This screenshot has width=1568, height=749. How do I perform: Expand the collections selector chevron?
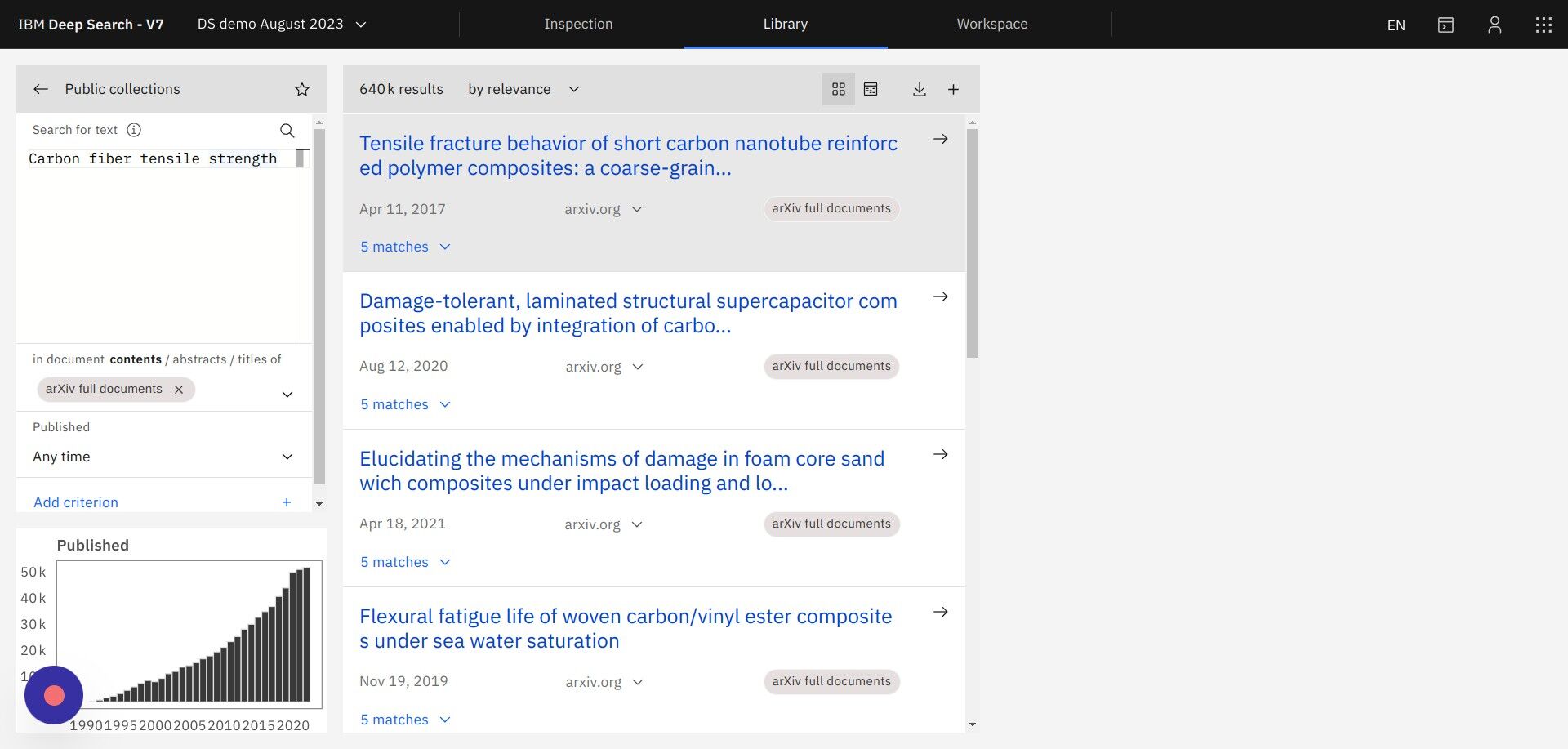coord(287,395)
